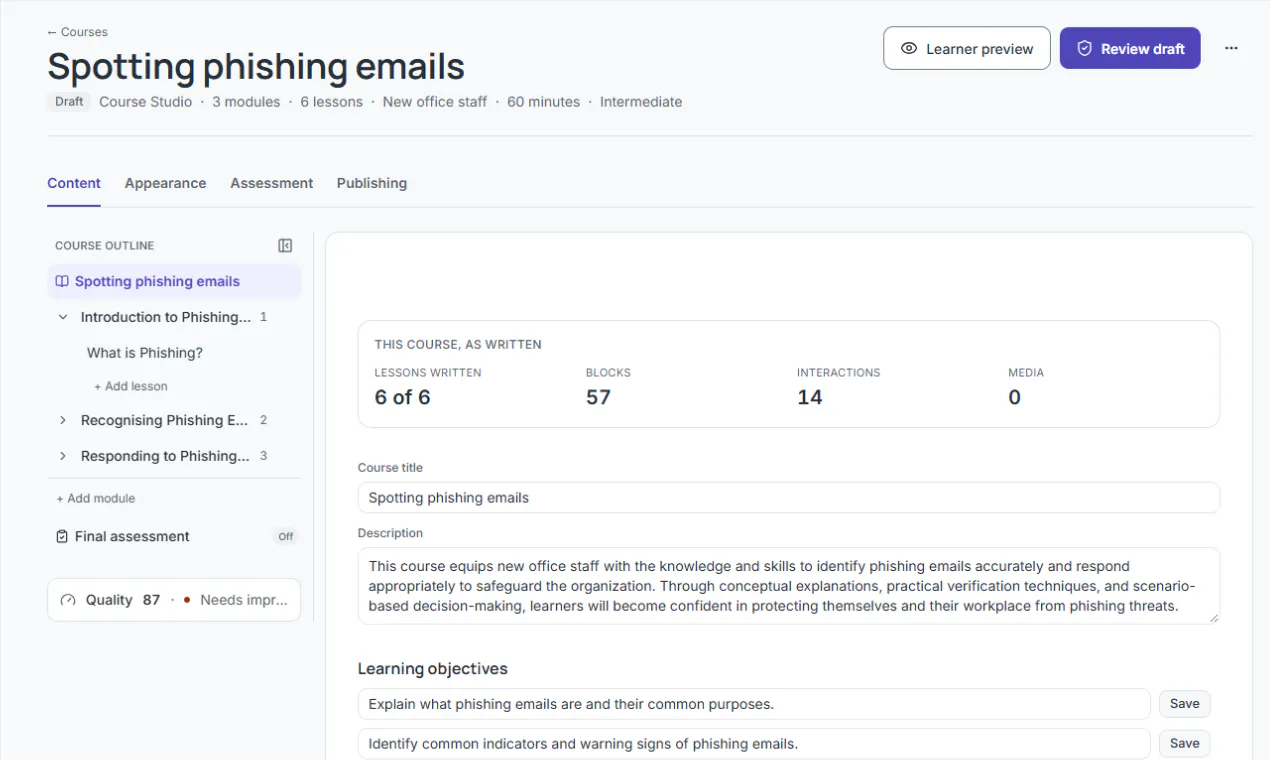Click the Intermediate level text
The width and height of the screenshot is (1270, 760).
(x=641, y=102)
